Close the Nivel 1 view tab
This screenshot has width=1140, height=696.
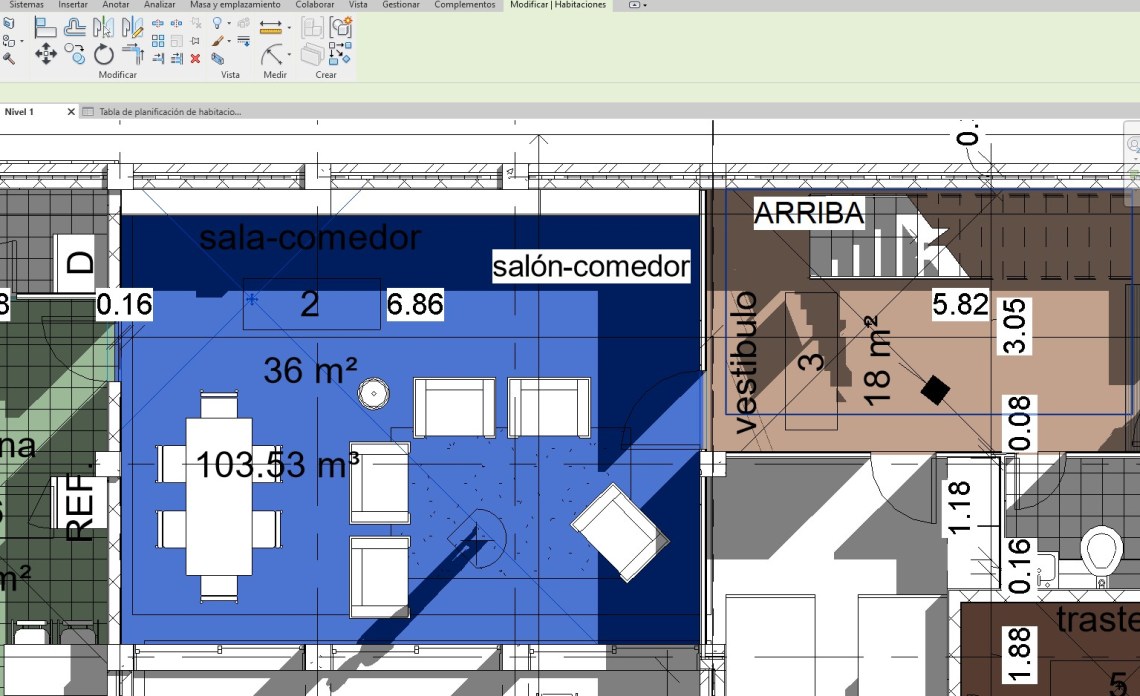[71, 112]
